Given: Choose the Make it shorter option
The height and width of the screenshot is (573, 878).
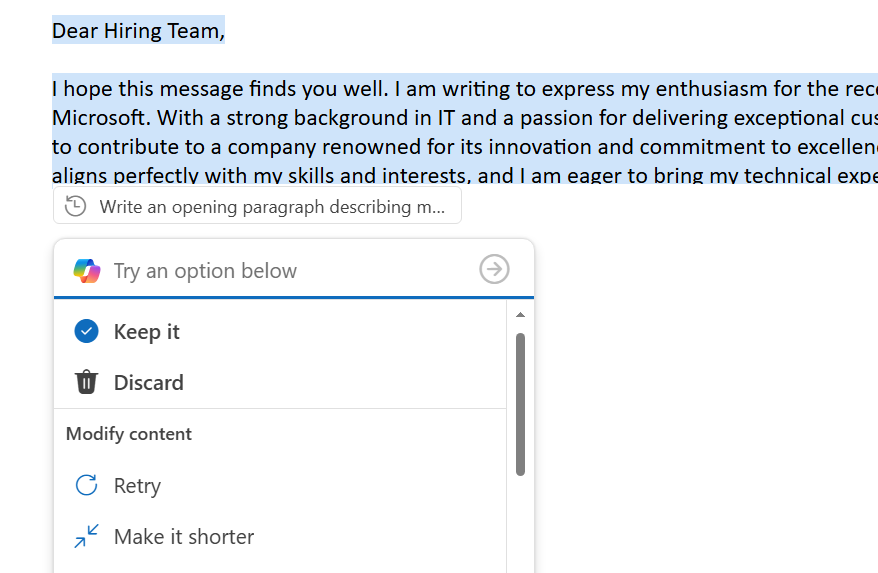Looking at the screenshot, I should 184,537.
